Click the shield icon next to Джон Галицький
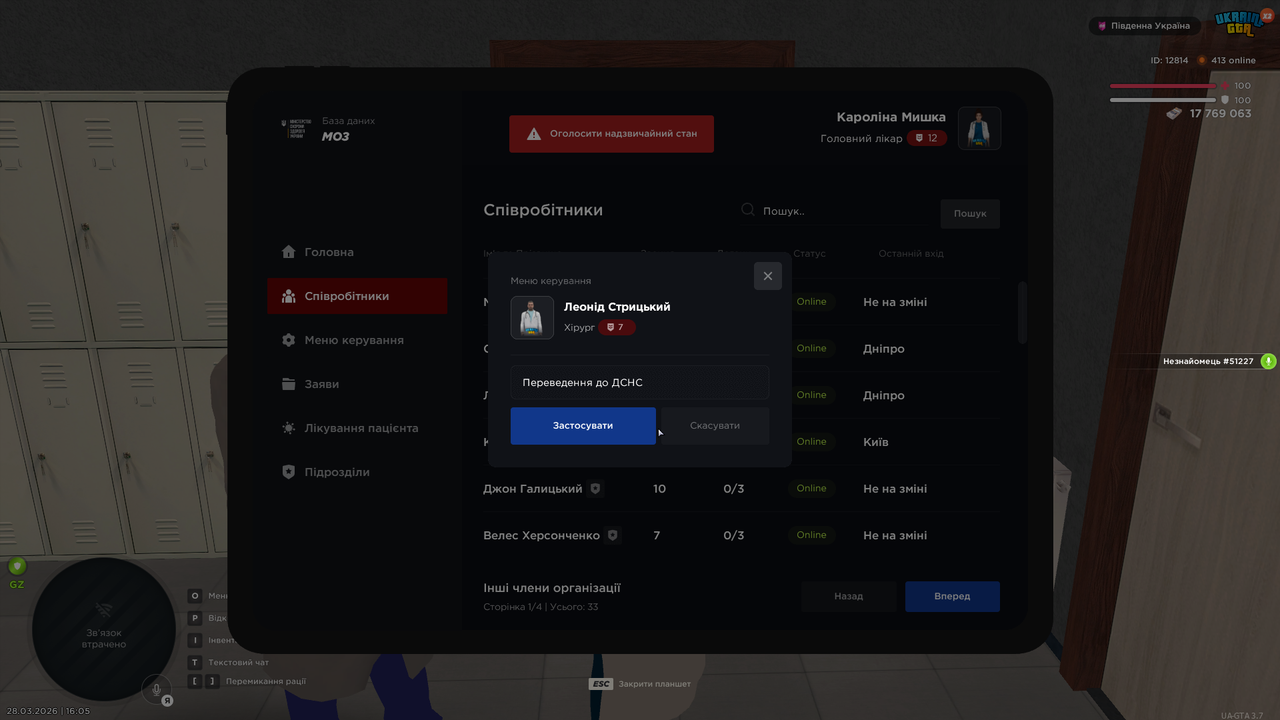The image size is (1280, 720). click(x=596, y=489)
